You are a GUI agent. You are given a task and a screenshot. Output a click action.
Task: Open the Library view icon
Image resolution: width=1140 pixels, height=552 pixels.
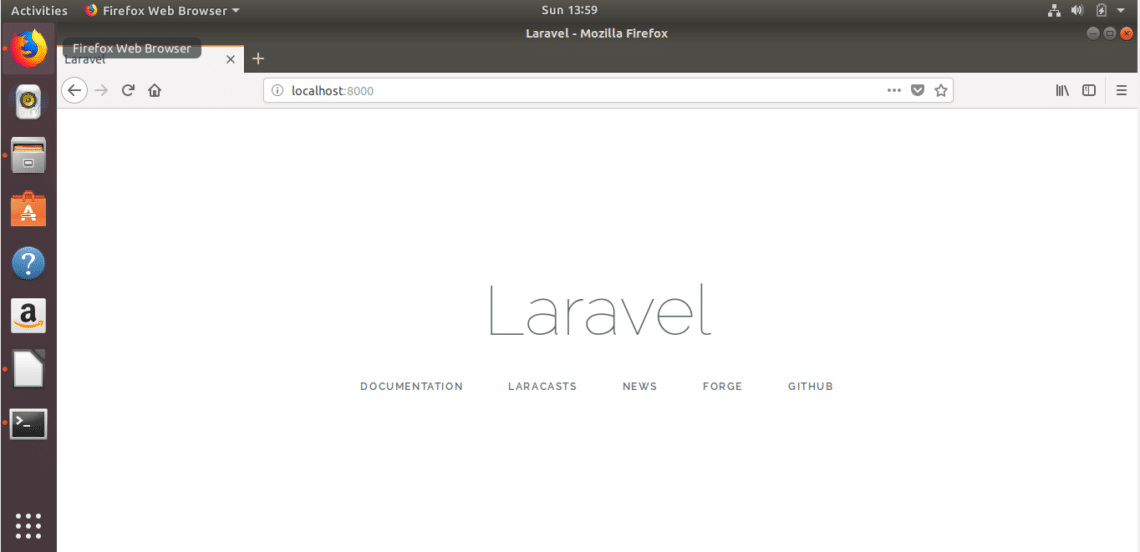(x=1062, y=90)
